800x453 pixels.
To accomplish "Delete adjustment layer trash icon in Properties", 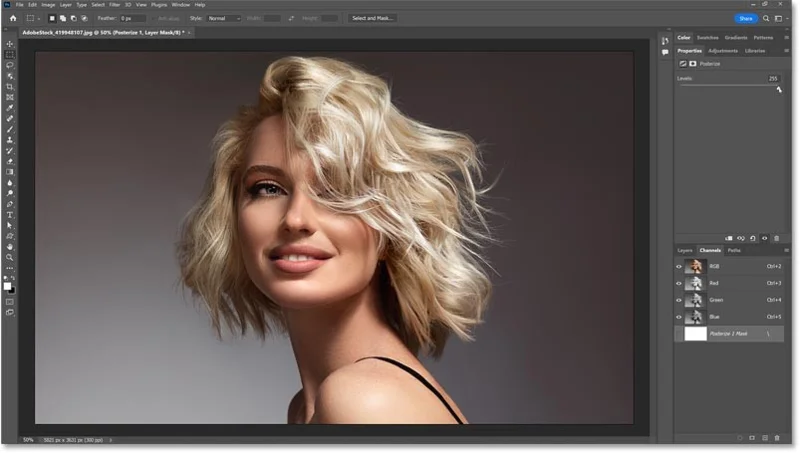I will coord(777,238).
